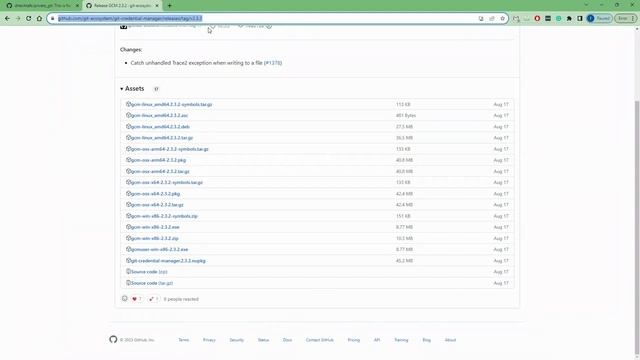Open the tab search chevron

pos(586,5)
